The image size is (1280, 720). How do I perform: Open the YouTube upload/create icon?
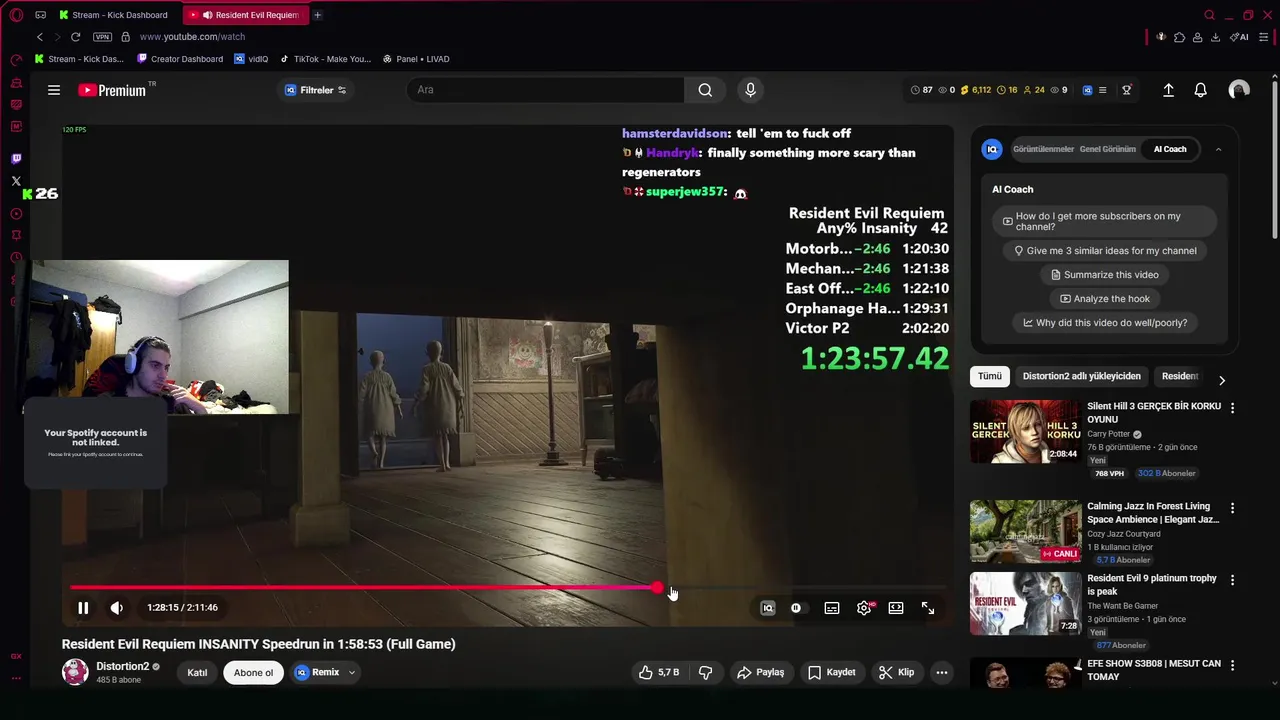pyautogui.click(x=1168, y=90)
